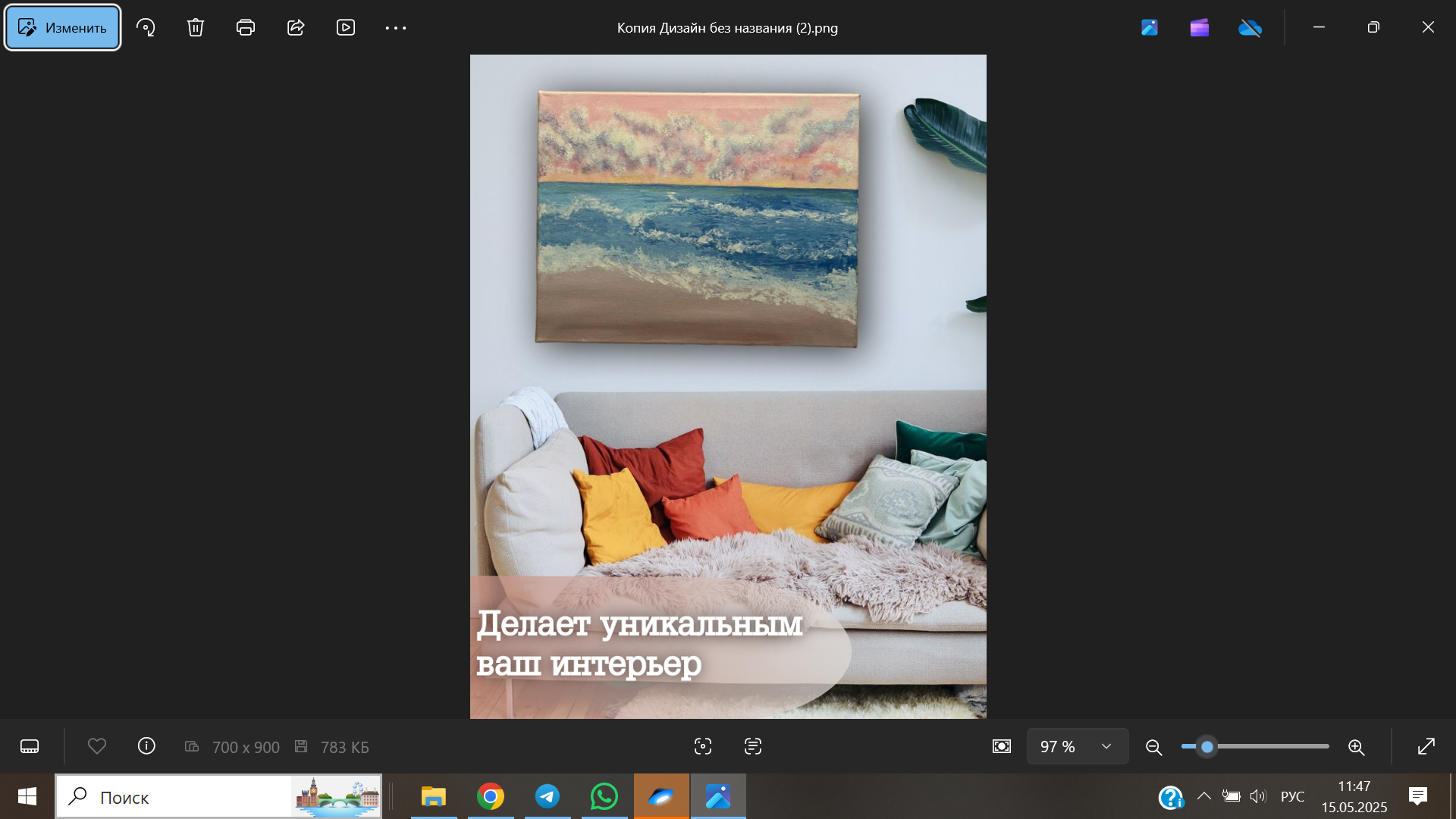Mark image as favorite with heart icon
The height and width of the screenshot is (819, 1456).
pyautogui.click(x=97, y=747)
